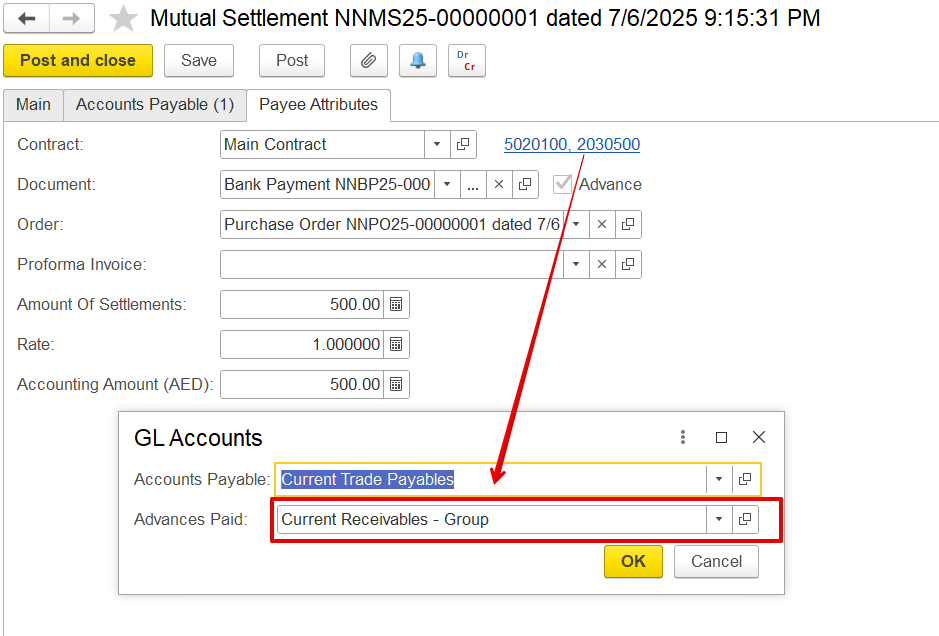Open the notification bell reminder icon

(417, 61)
